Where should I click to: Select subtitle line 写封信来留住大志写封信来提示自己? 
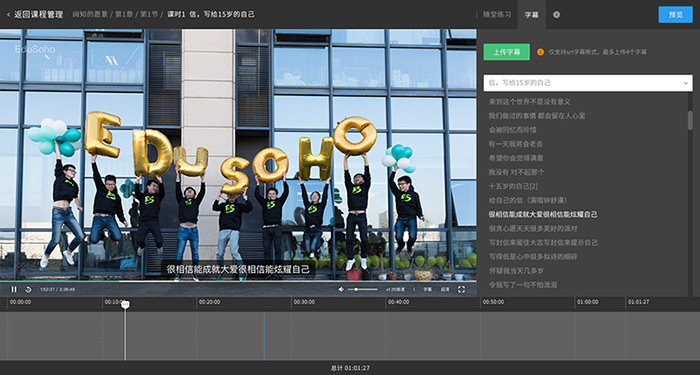[x=543, y=242]
